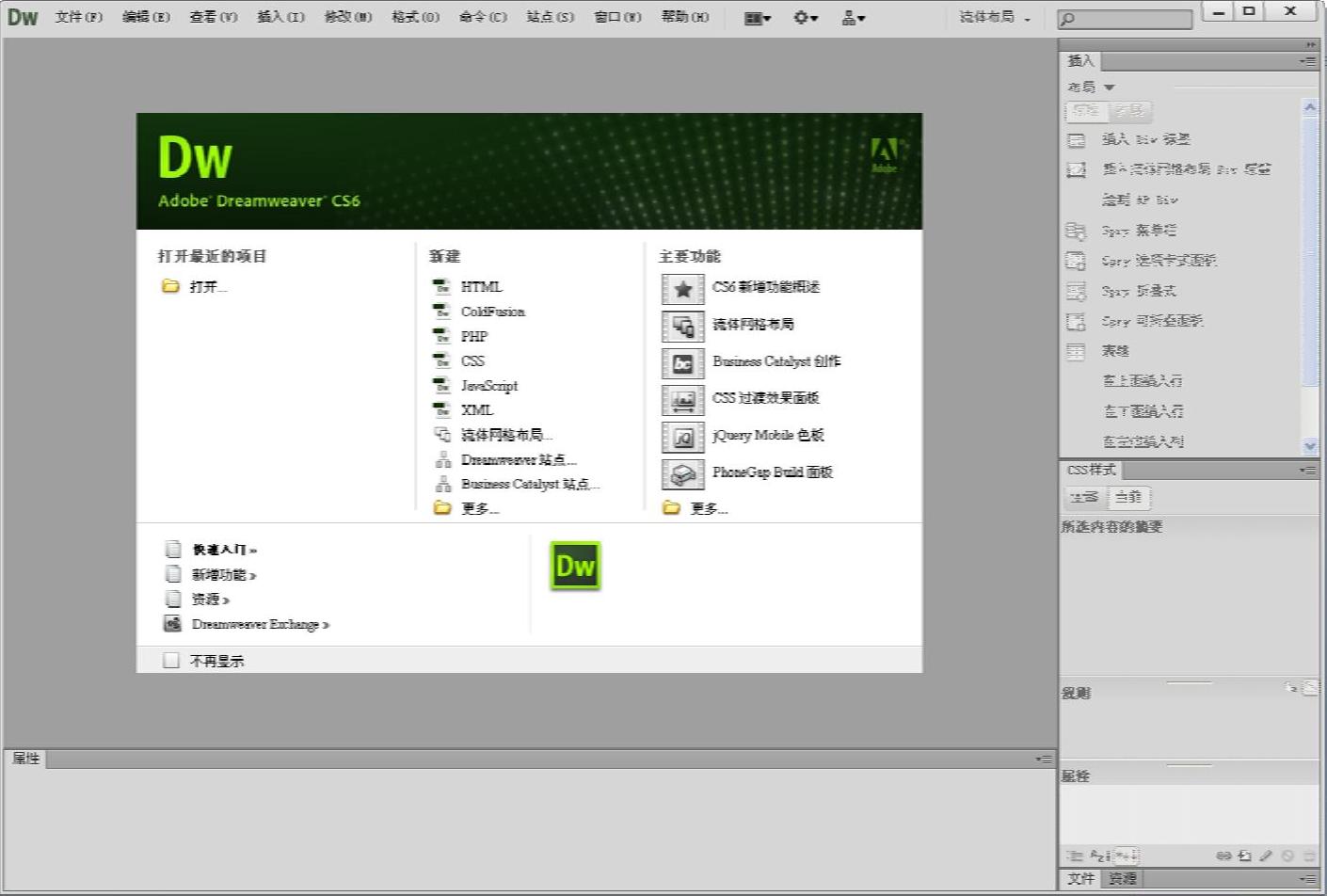Create a new PHP document

point(474,336)
